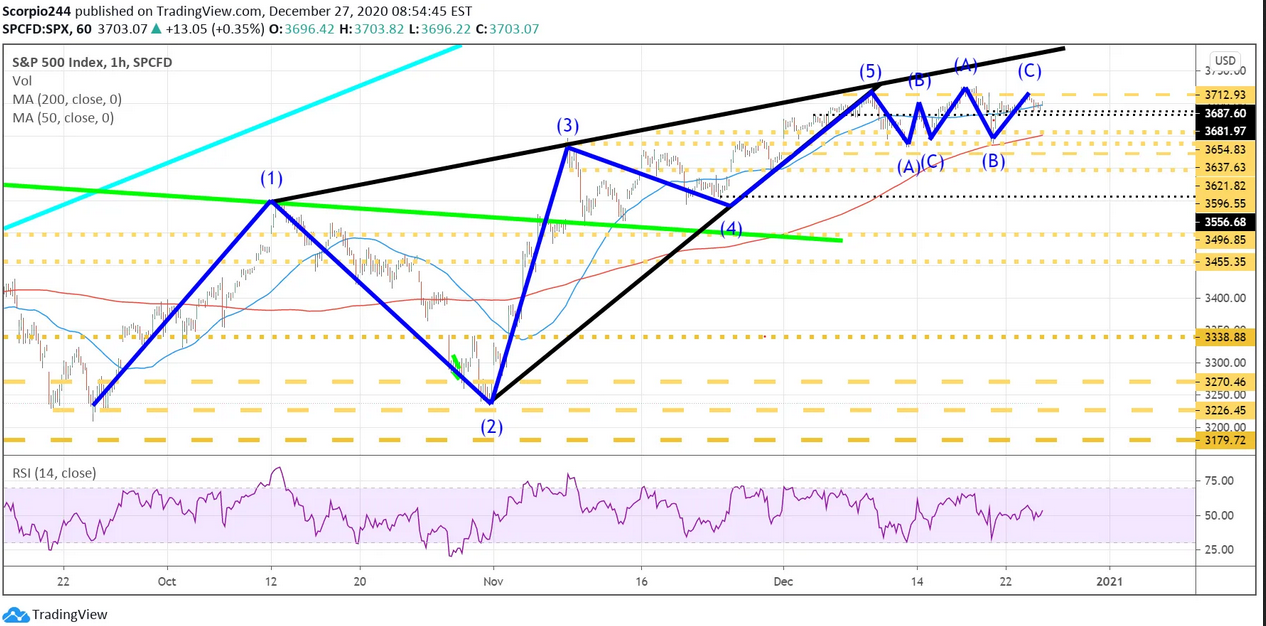Click the MA (200, close, 0) indicator label
Screen dimensions: 1266x626
click(x=67, y=99)
